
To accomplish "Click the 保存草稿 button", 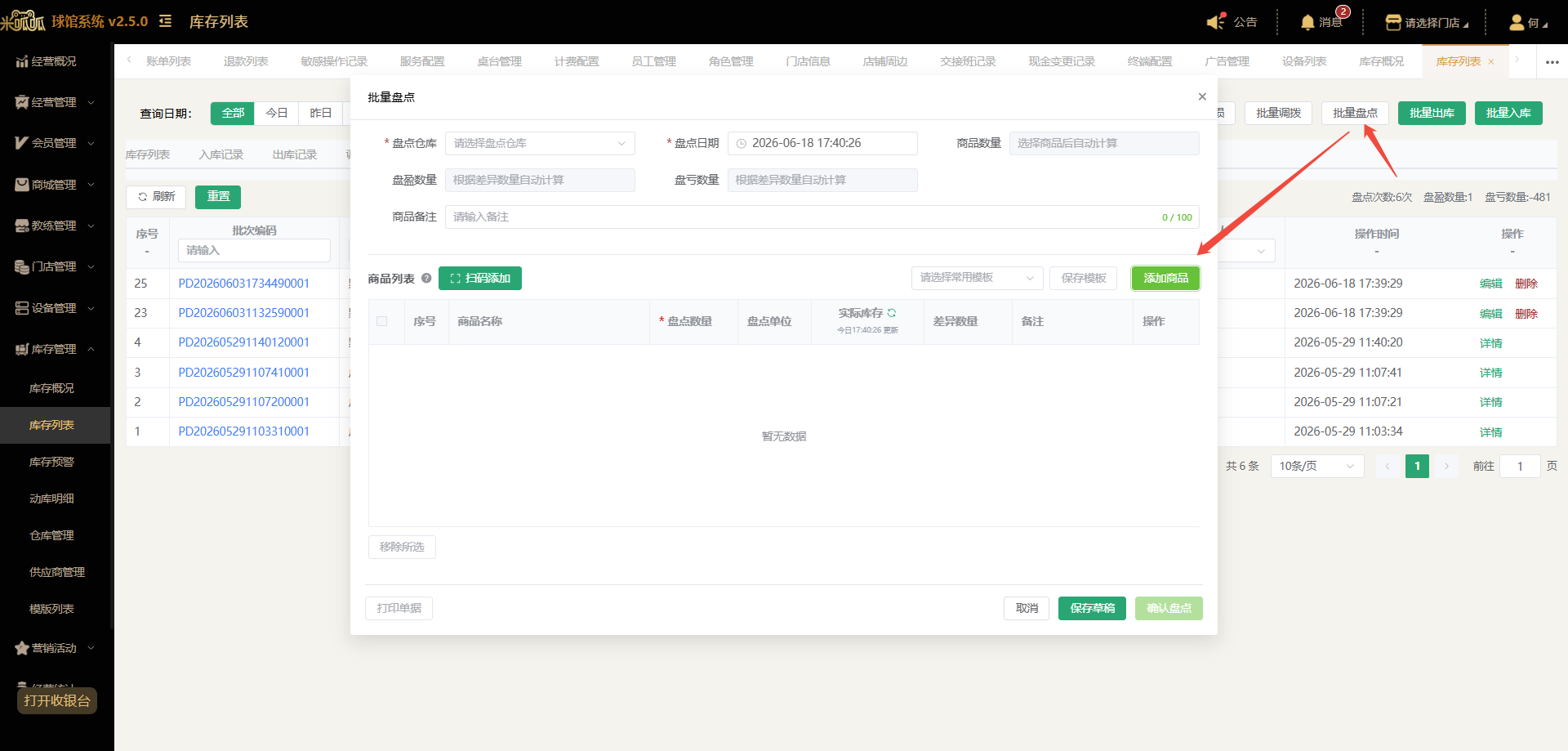I will (x=1092, y=608).
